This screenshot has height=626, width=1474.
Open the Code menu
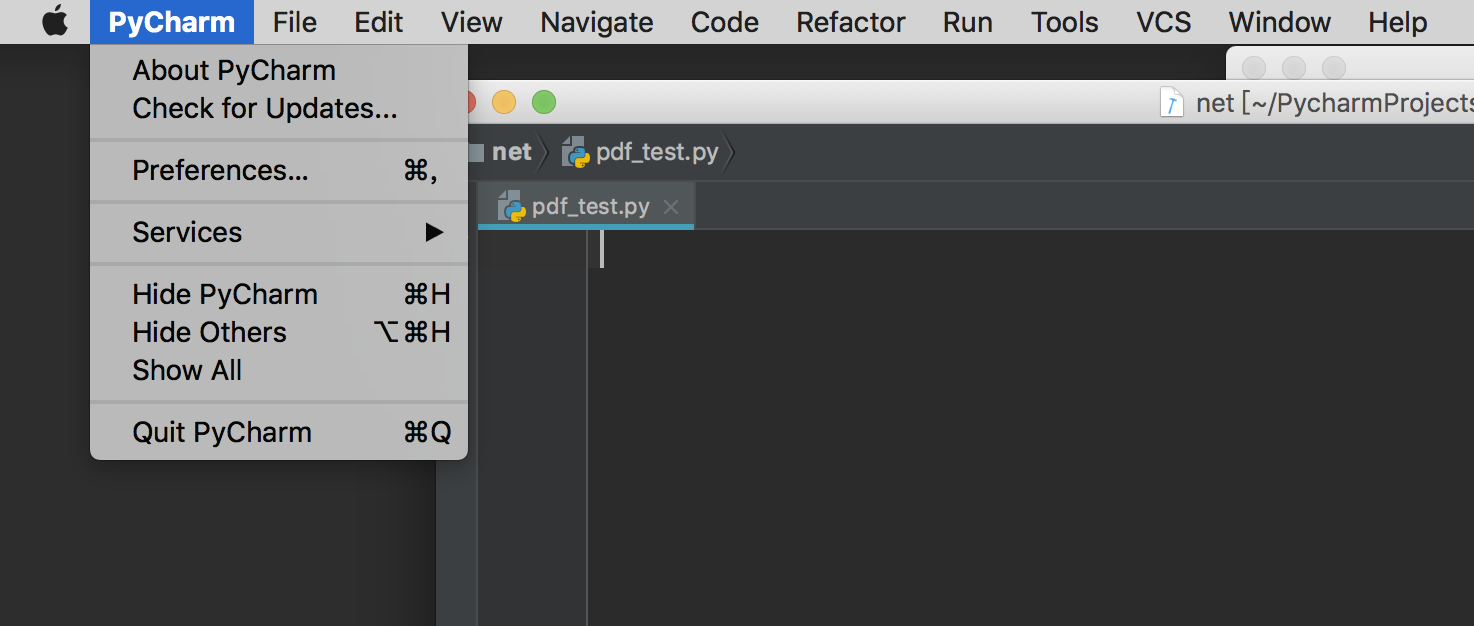(x=725, y=22)
